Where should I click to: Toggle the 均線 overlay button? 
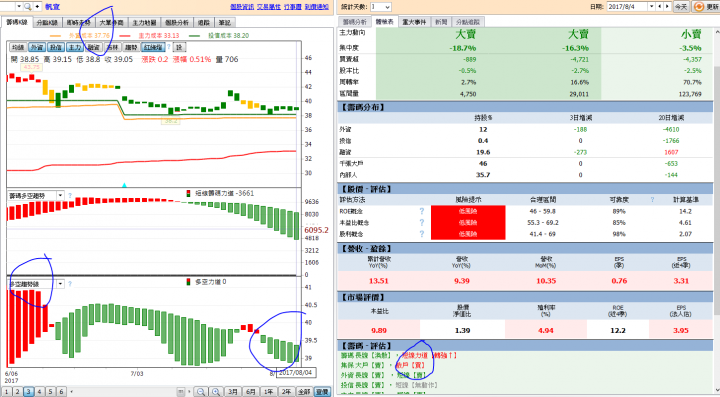coord(17,47)
